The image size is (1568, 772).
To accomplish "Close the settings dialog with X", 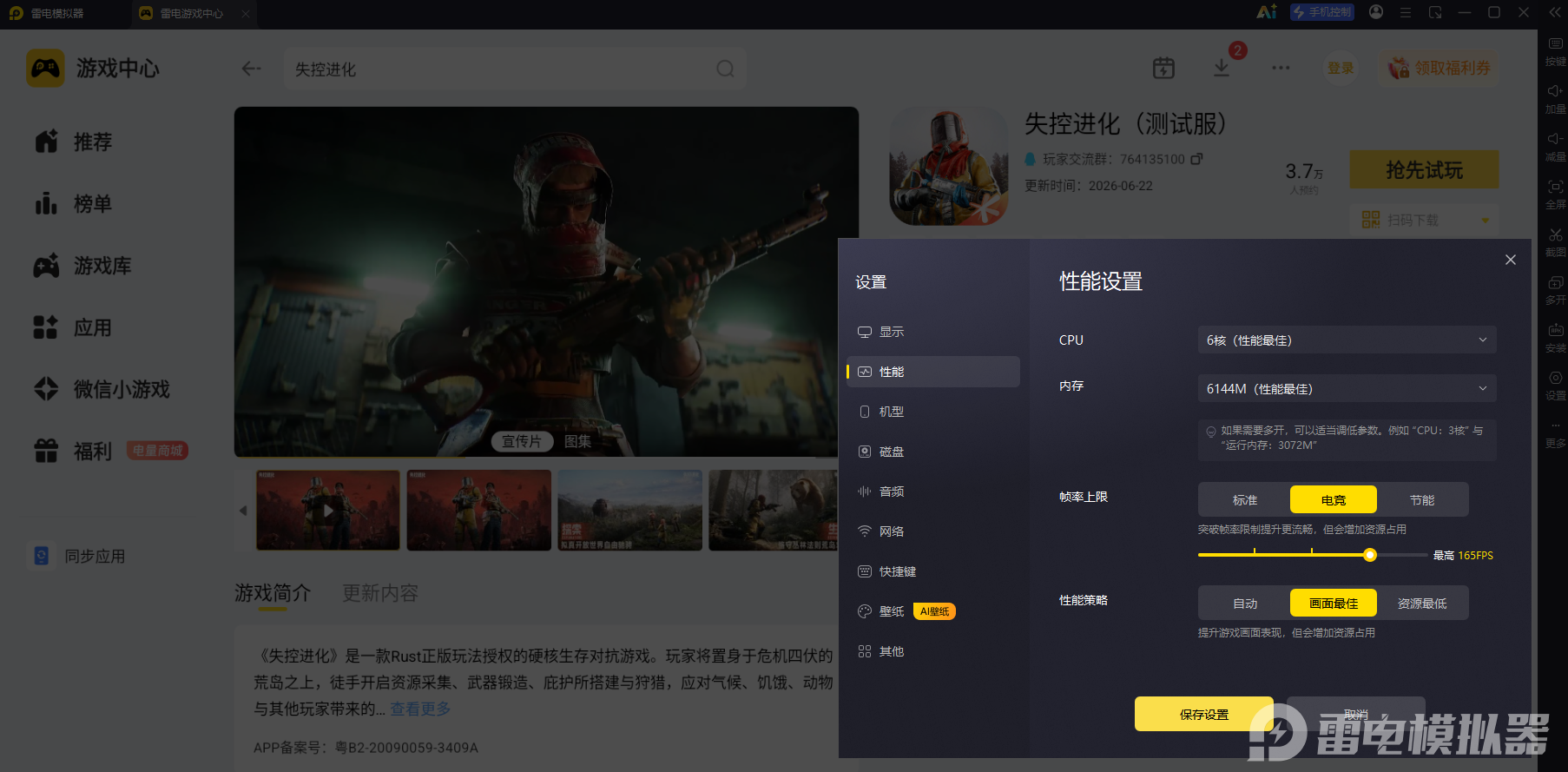I will click(x=1511, y=260).
